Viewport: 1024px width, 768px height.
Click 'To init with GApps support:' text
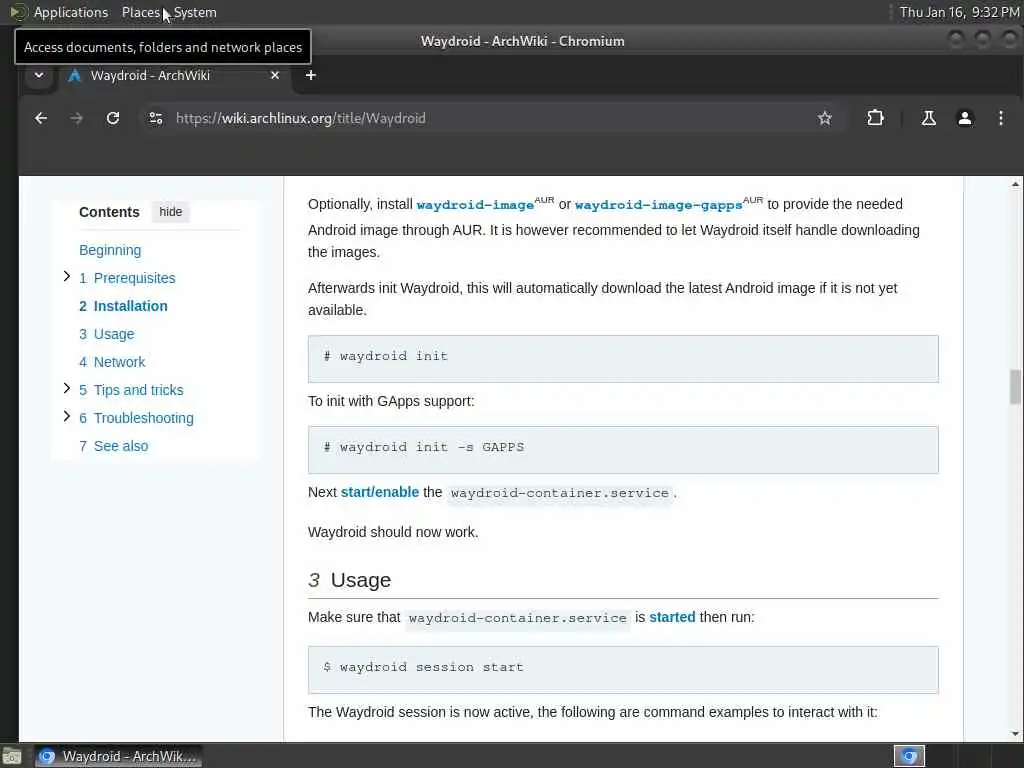[x=391, y=401]
